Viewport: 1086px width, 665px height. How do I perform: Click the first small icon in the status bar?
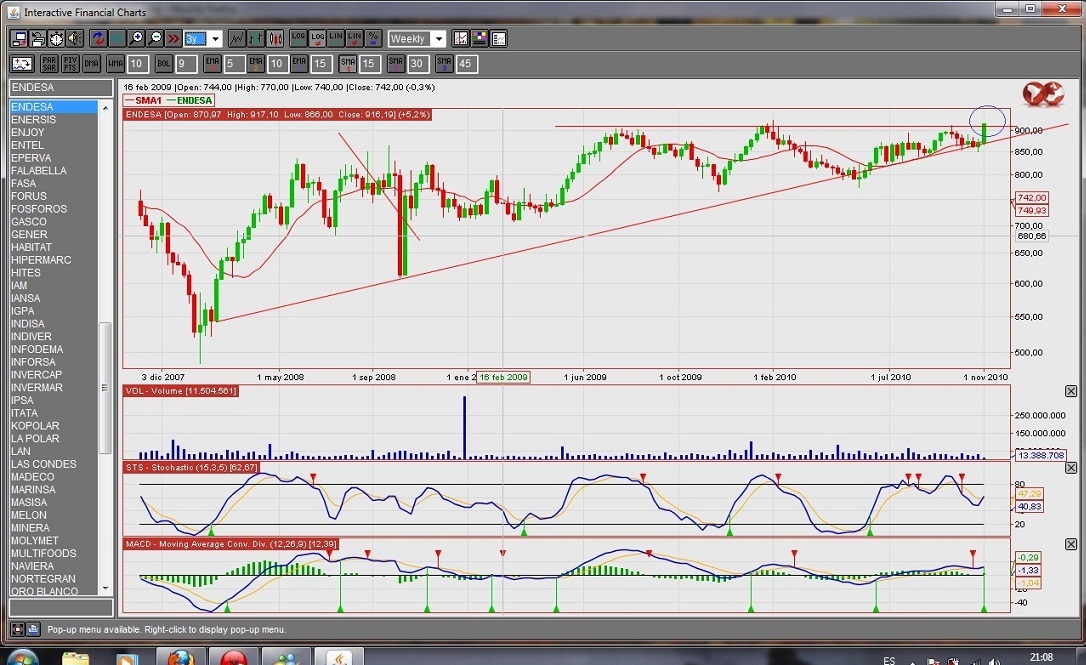click(x=18, y=630)
